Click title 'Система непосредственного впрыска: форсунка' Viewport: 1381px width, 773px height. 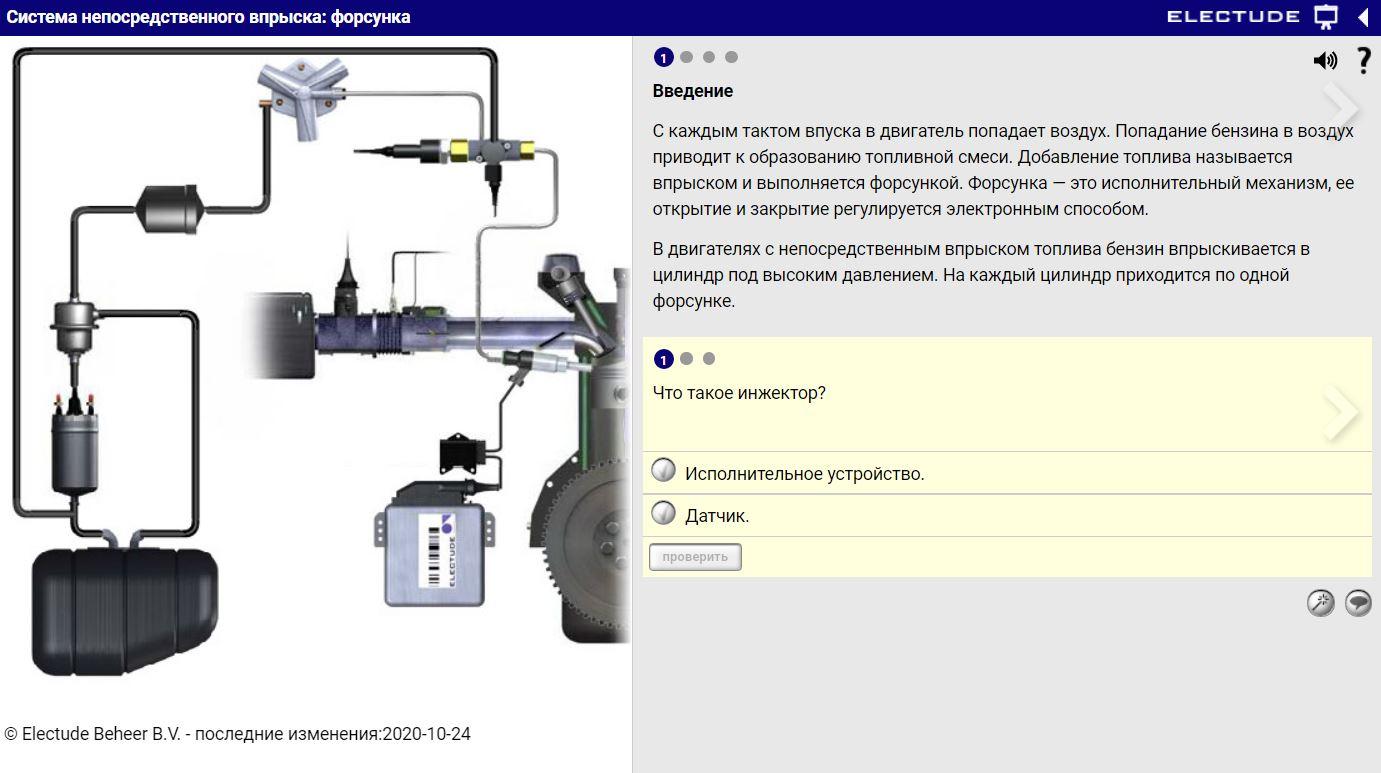click(x=209, y=17)
